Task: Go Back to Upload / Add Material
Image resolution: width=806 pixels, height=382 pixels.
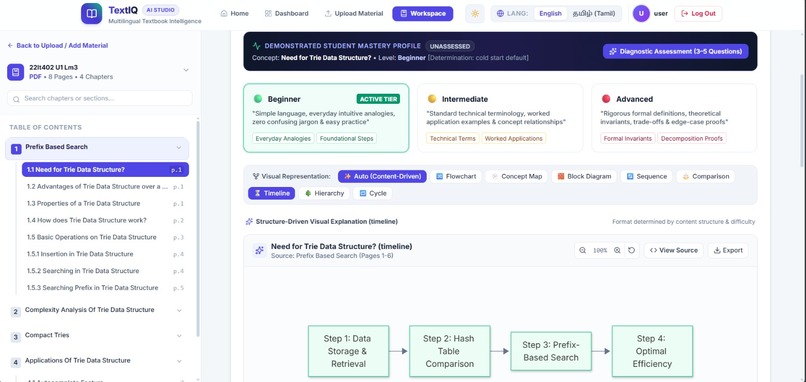Action: point(58,46)
